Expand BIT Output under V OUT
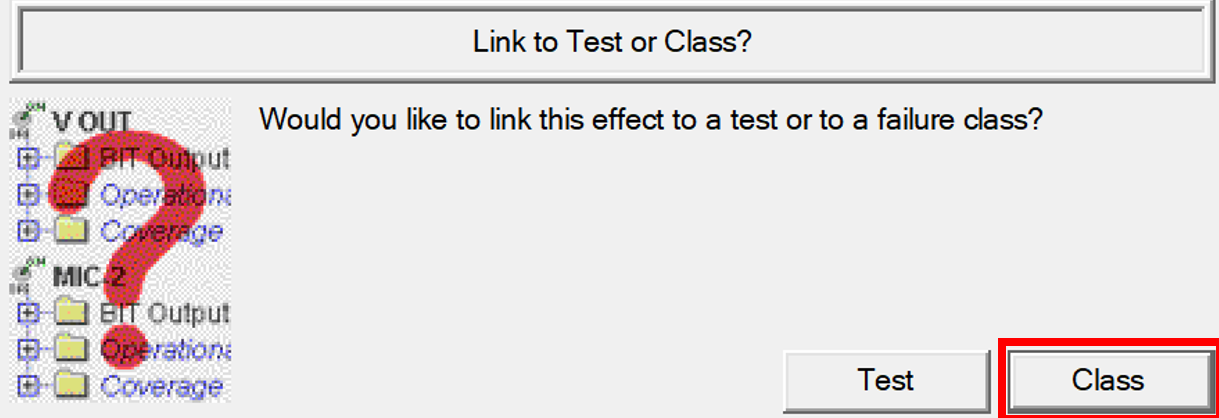This screenshot has width=1219, height=418. tap(28, 158)
